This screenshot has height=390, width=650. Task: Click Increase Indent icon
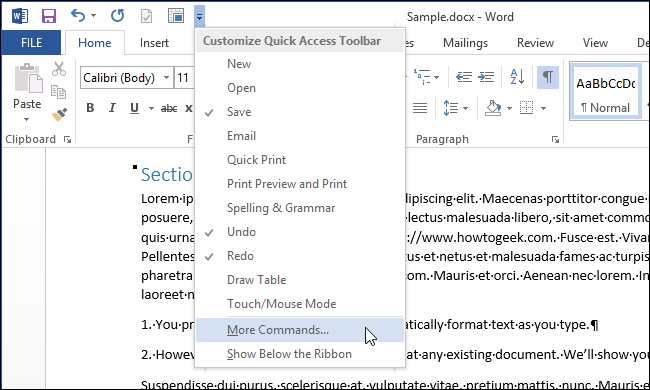coord(486,77)
